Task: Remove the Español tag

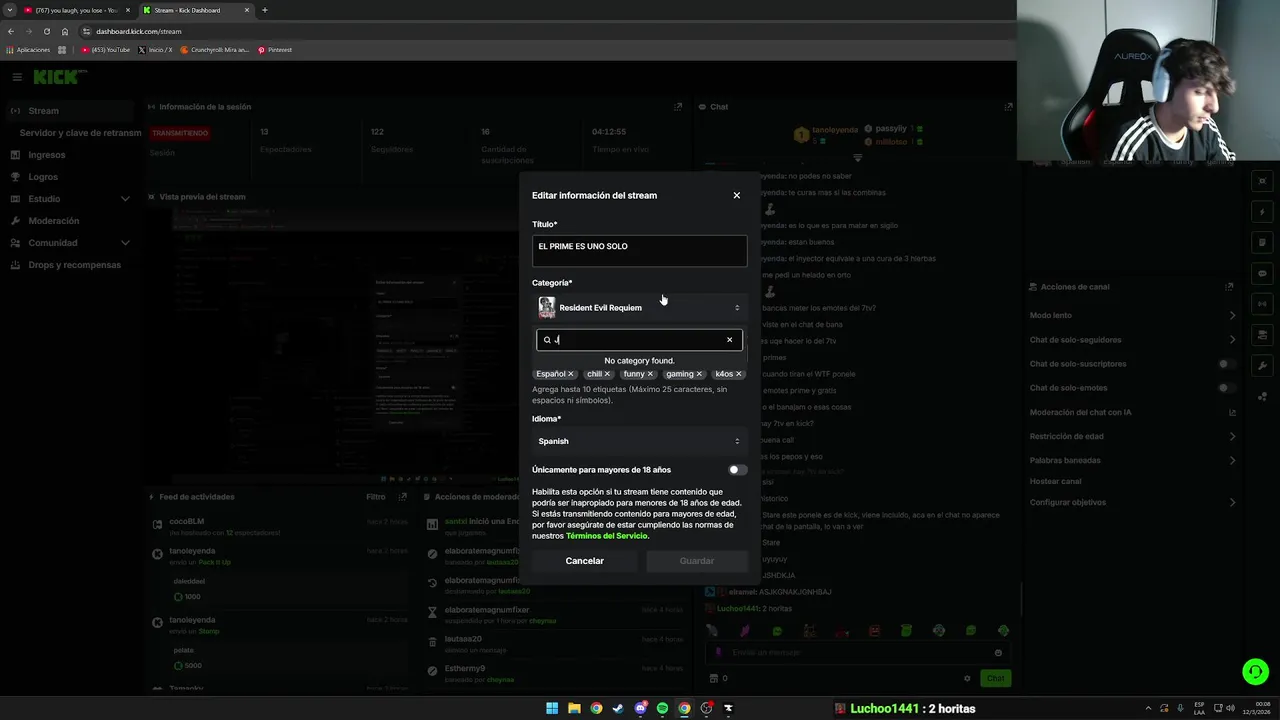Action: coord(571,374)
